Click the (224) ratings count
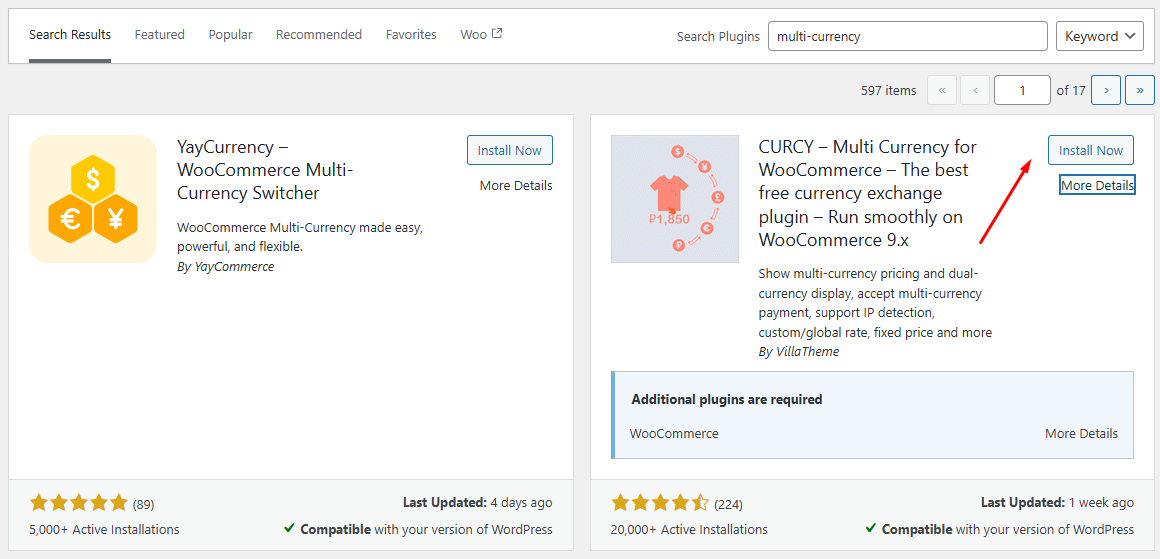The width and height of the screenshot is (1160, 559). [x=728, y=505]
